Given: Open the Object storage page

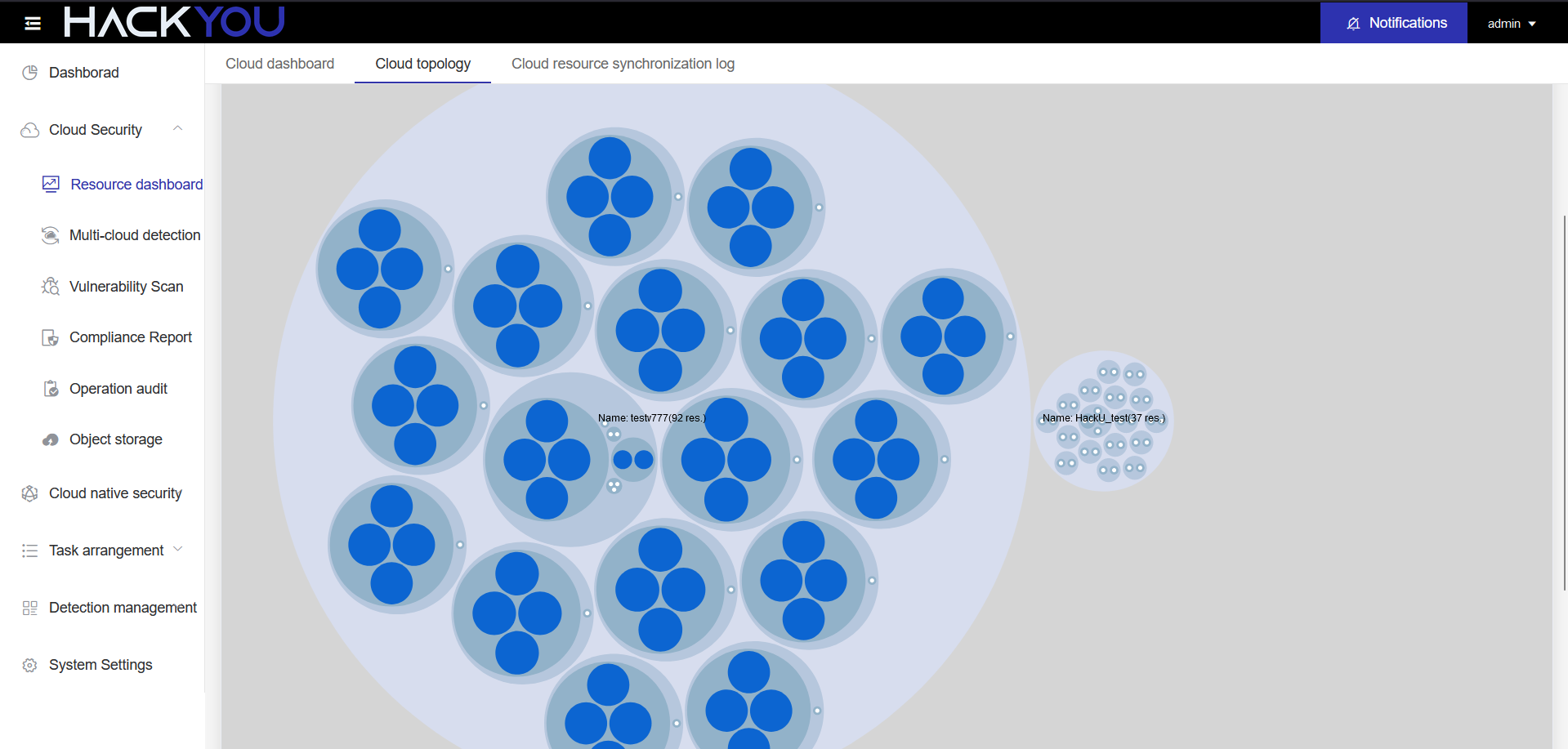Looking at the screenshot, I should [x=116, y=439].
